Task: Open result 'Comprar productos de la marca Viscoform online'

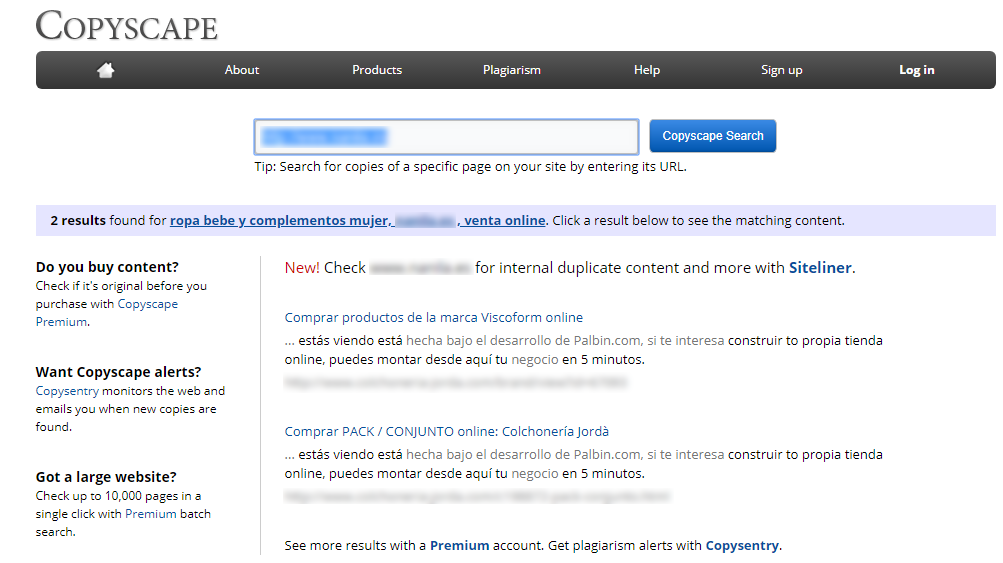Action: pos(434,317)
